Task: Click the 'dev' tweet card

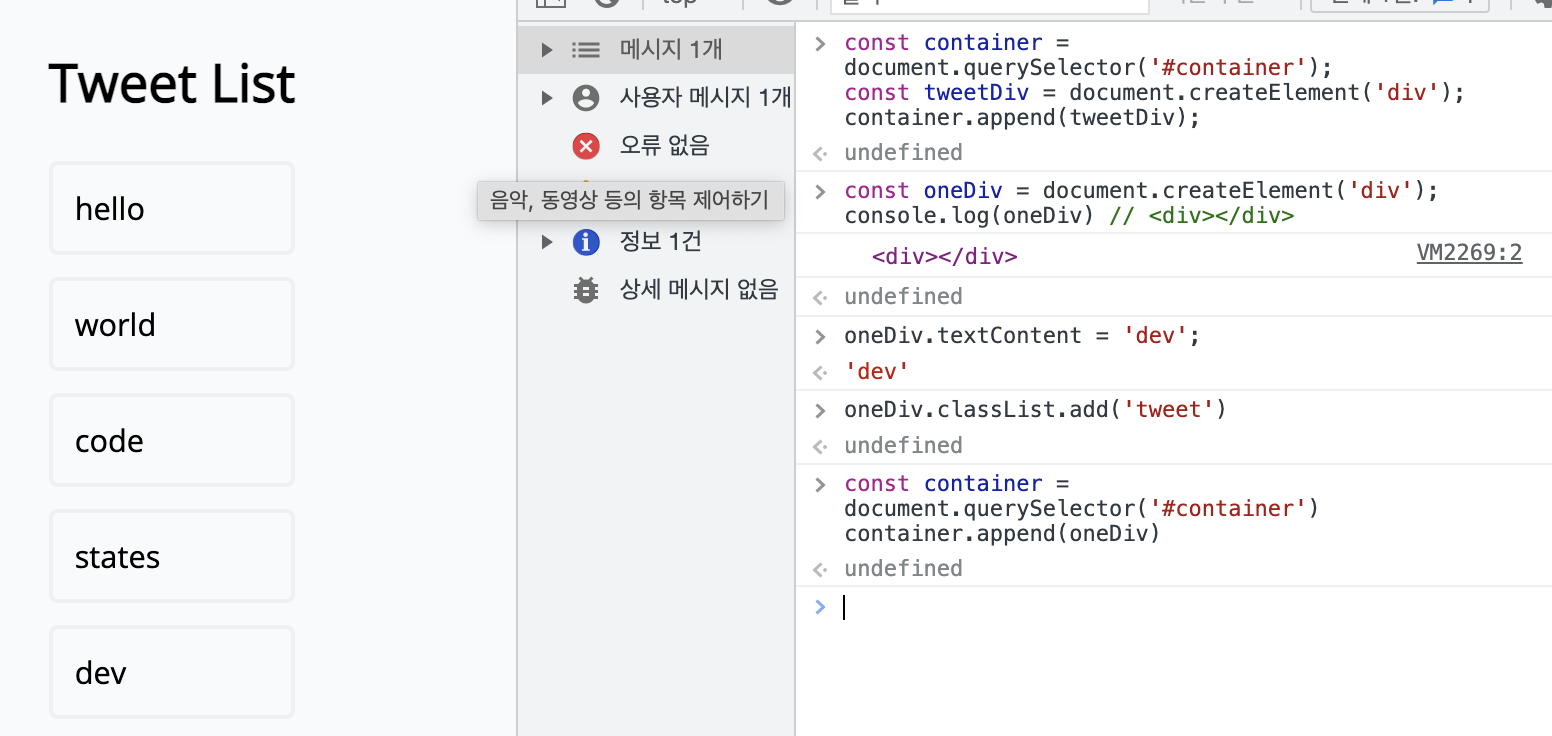Action: 172,672
